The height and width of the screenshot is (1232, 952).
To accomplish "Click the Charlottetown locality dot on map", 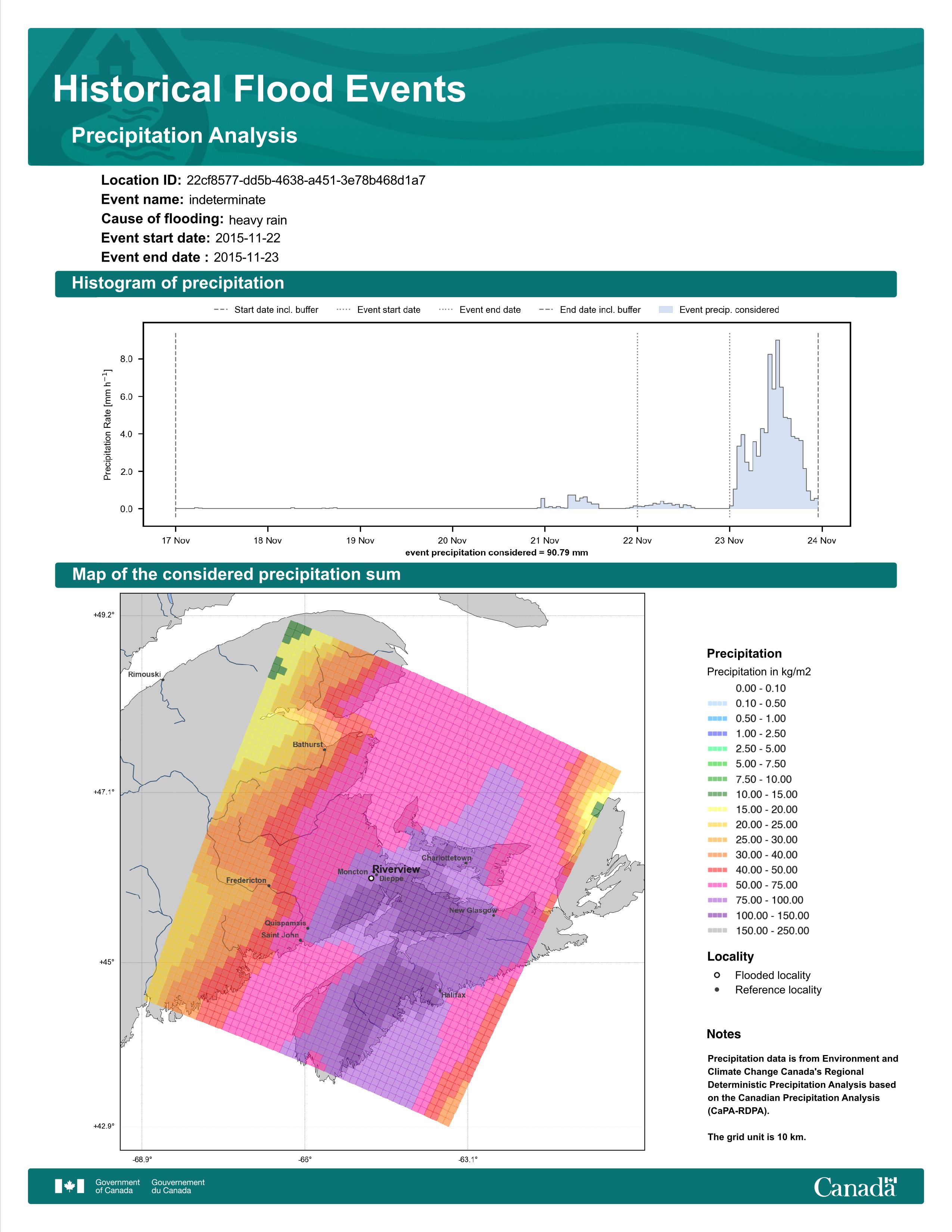I will tap(466, 862).
